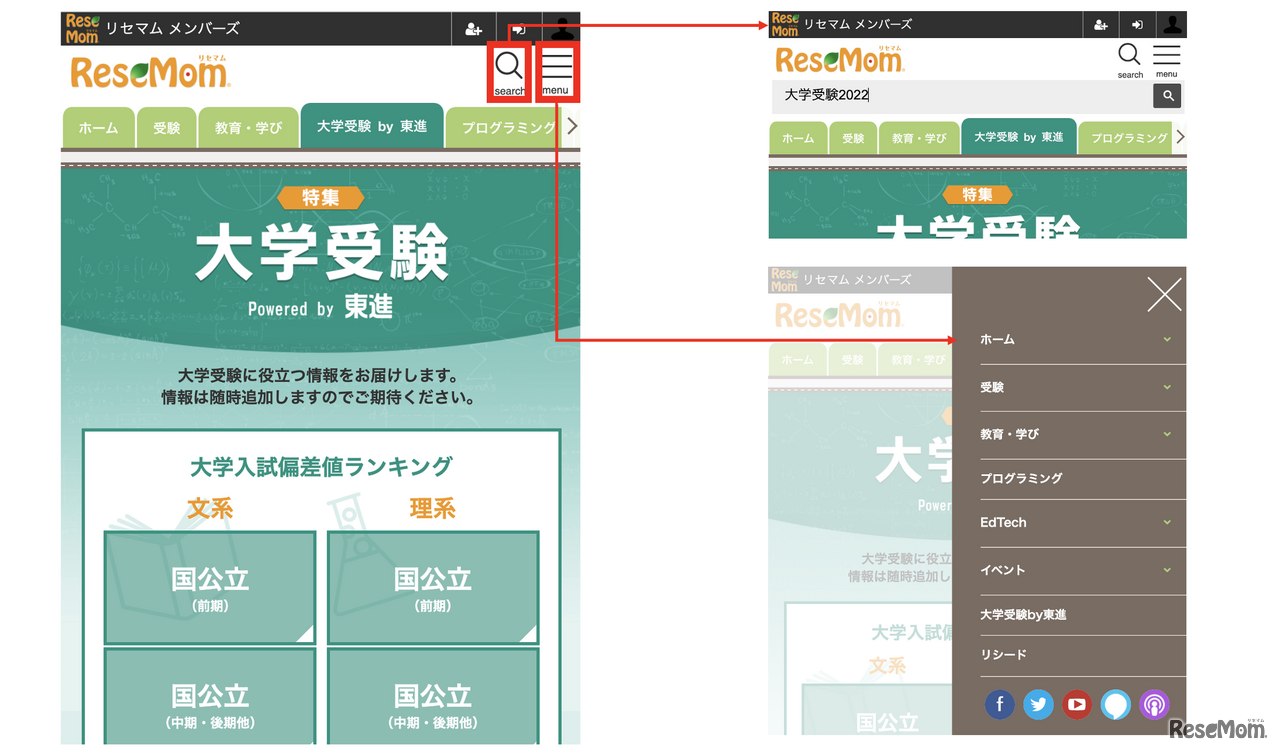Click the profile silhouette icon in the search-open screenshot
This screenshot has width=1280, height=752.
click(1172, 25)
